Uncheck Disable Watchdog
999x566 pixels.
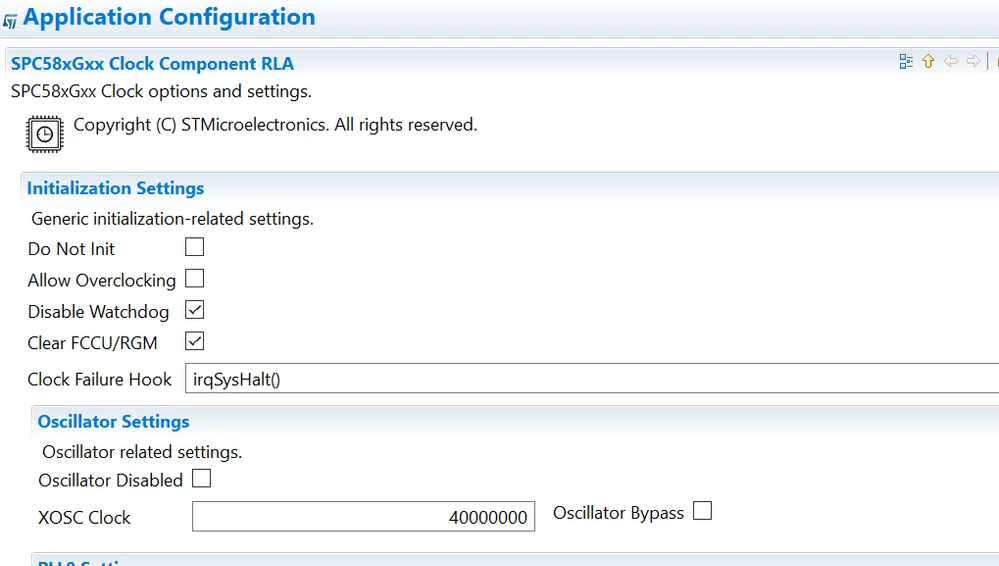(x=194, y=310)
